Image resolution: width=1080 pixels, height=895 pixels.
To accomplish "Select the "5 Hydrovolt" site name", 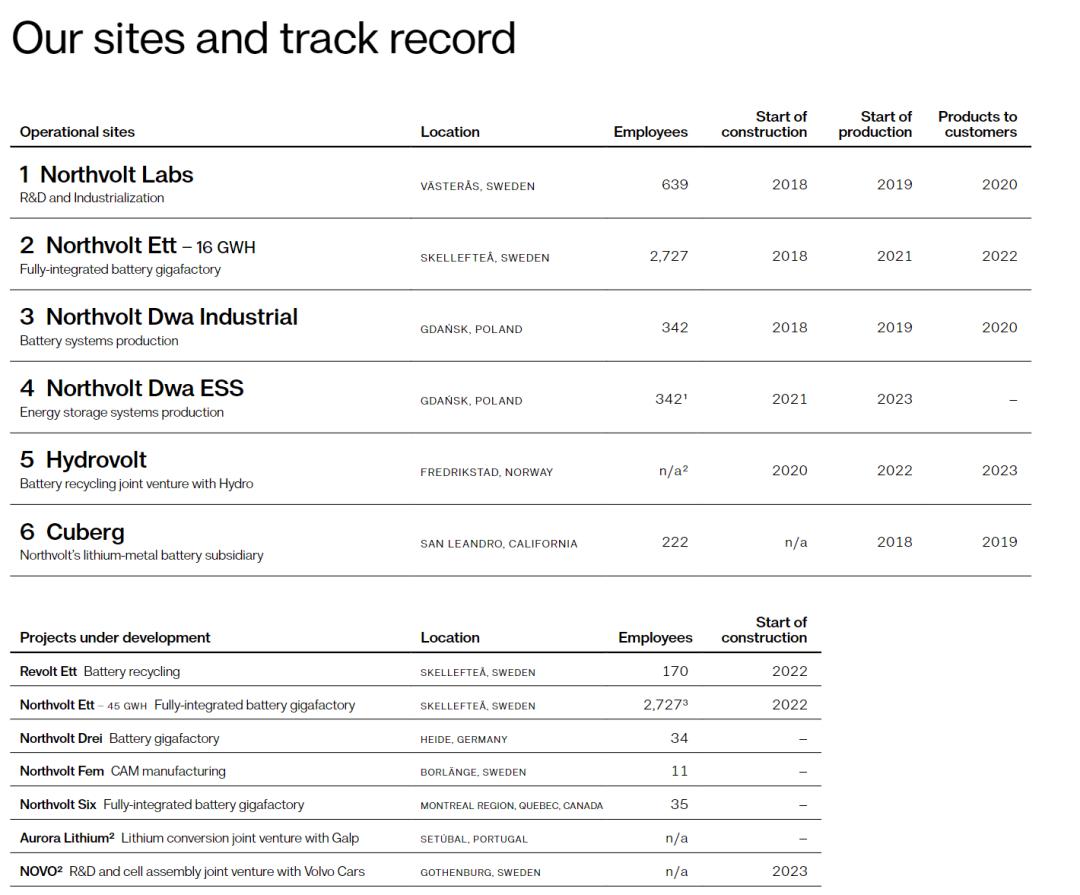I will (83, 460).
